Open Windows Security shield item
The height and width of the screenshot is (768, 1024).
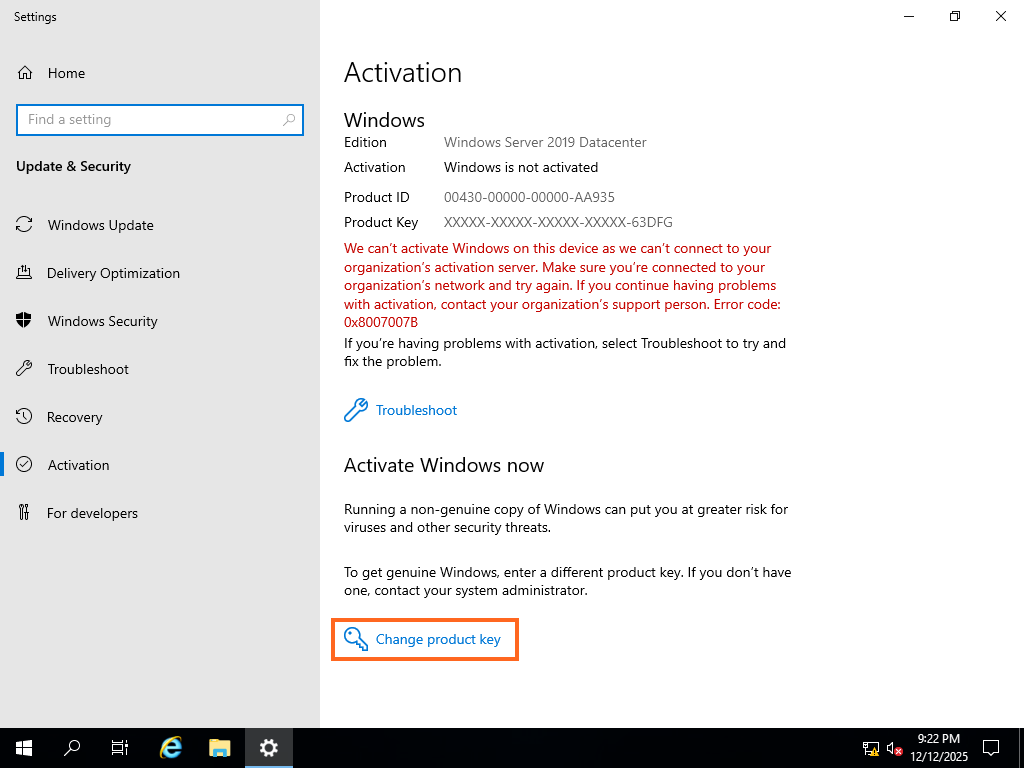[102, 321]
